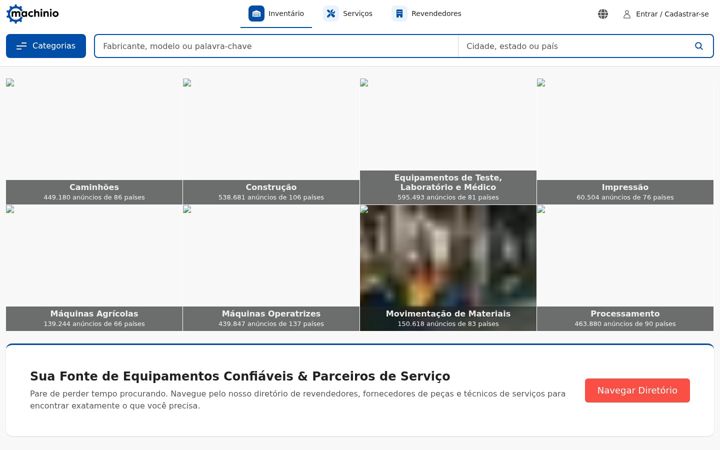Open the Impressão category
The height and width of the screenshot is (450, 720).
click(625, 141)
